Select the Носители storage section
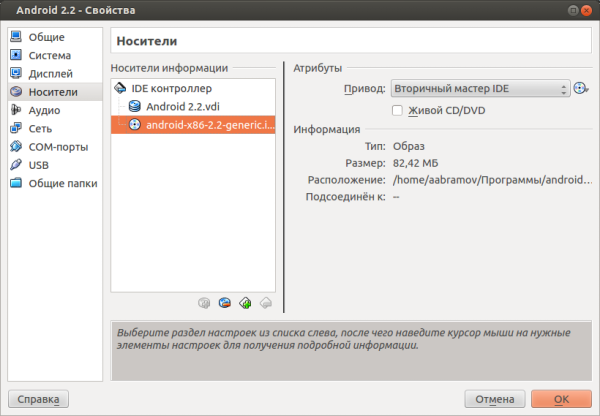600x416 pixels. 52,92
